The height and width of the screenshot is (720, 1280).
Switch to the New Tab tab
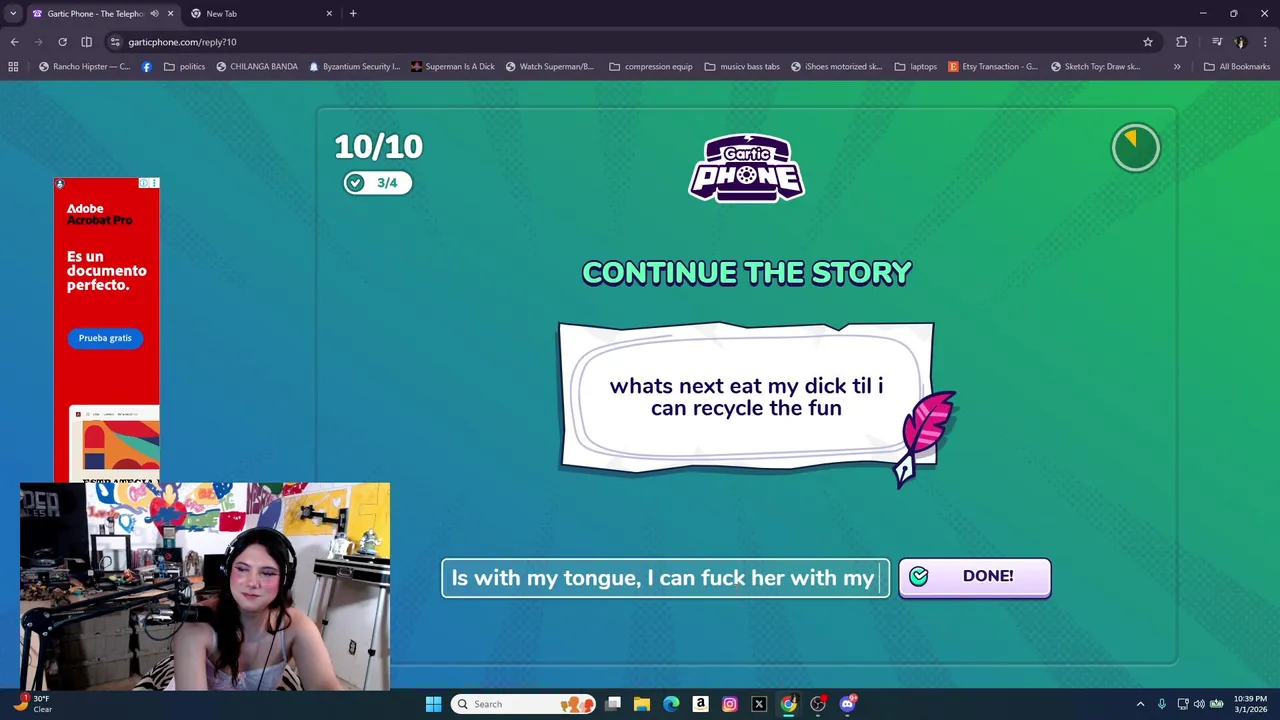coord(262,14)
